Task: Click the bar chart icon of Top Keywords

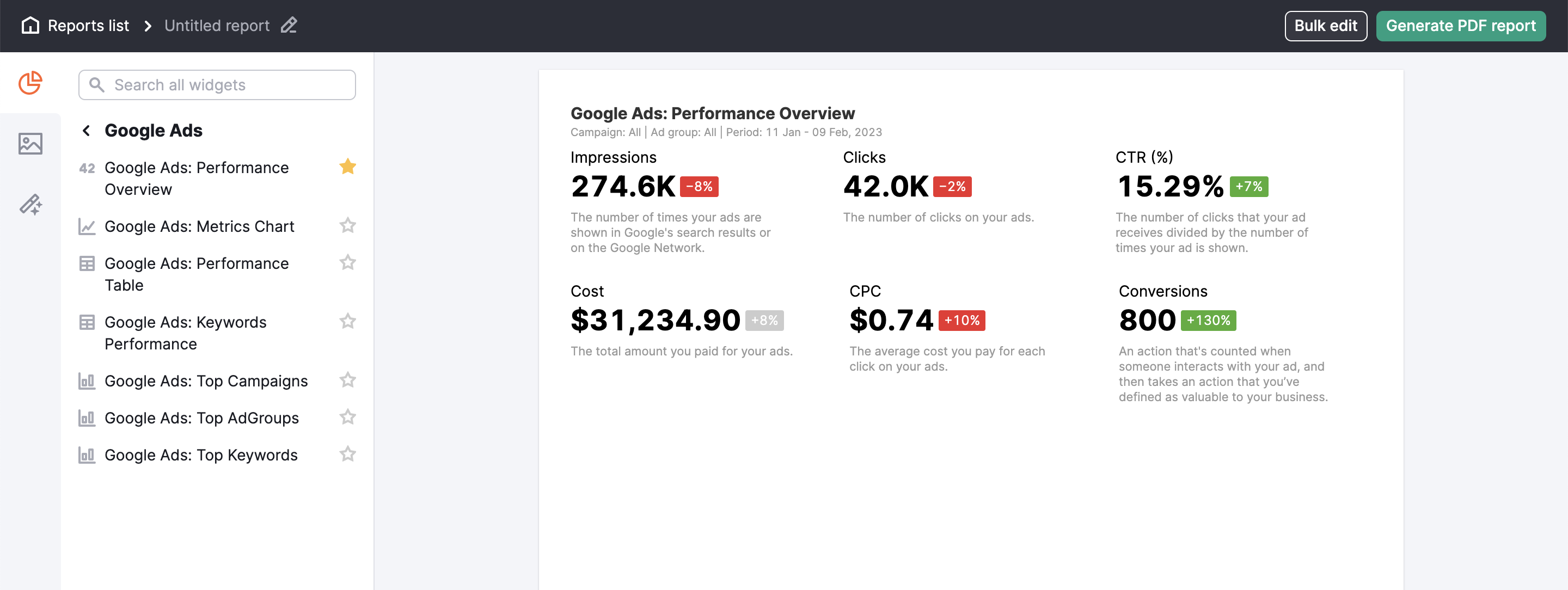Action: tap(87, 456)
